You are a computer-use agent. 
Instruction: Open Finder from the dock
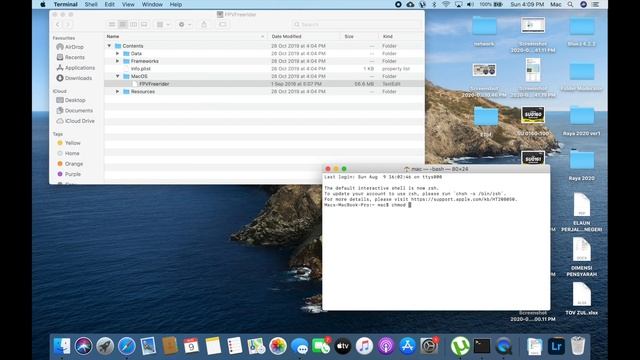pyautogui.click(x=62, y=346)
